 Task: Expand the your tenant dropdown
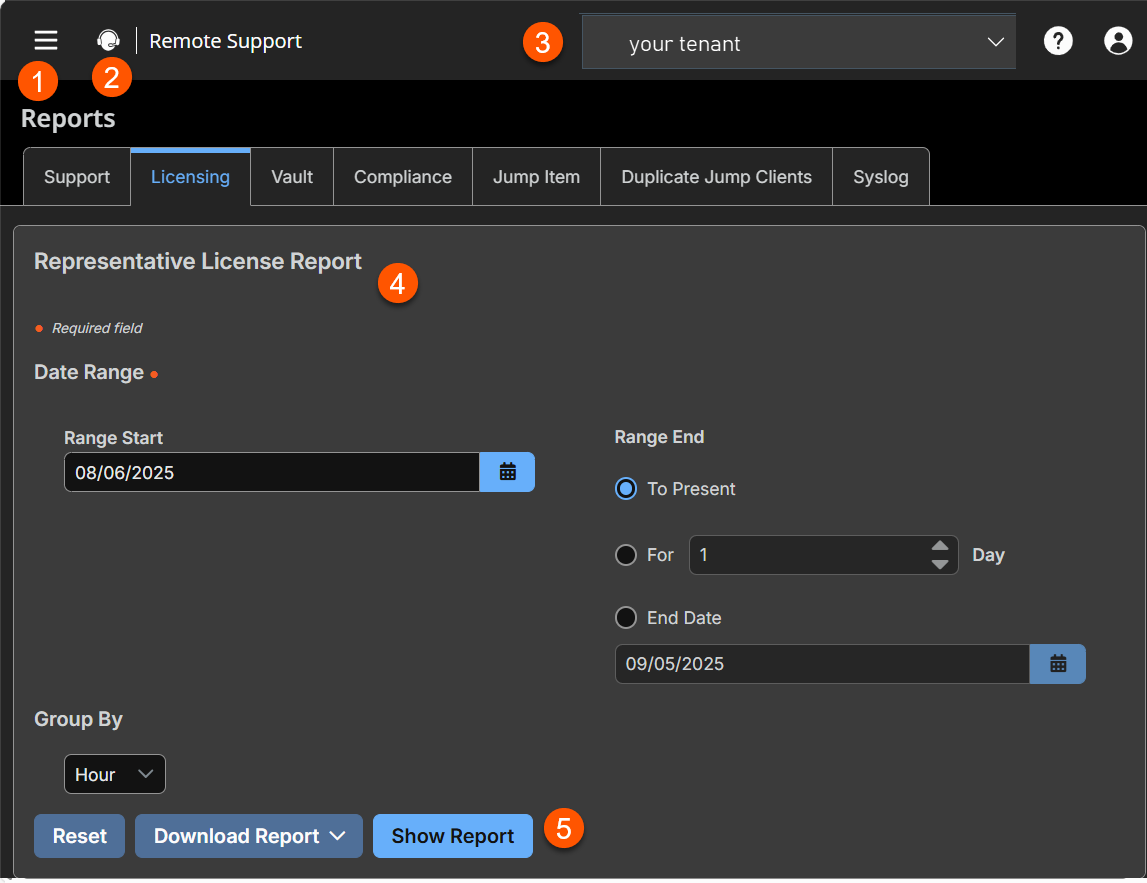(x=798, y=43)
